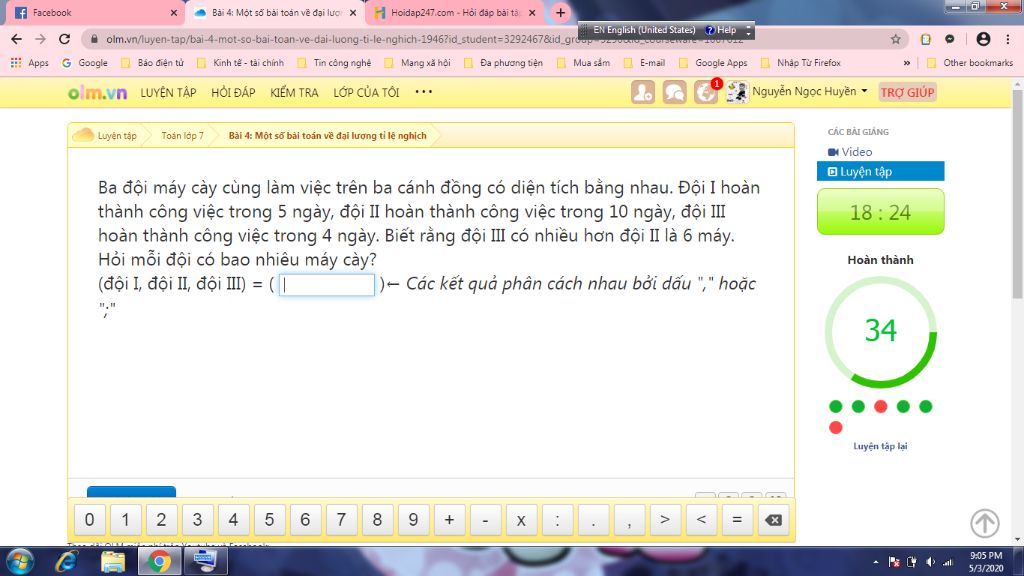Click Chrome icon in taskbar
Screen dimensions: 1024x576
pos(159,562)
